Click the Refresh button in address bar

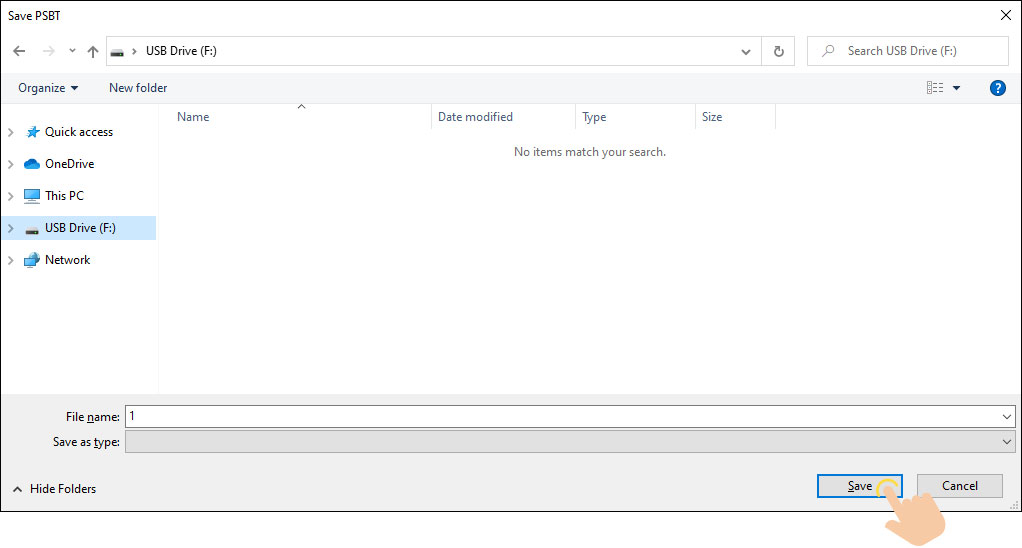coord(778,51)
